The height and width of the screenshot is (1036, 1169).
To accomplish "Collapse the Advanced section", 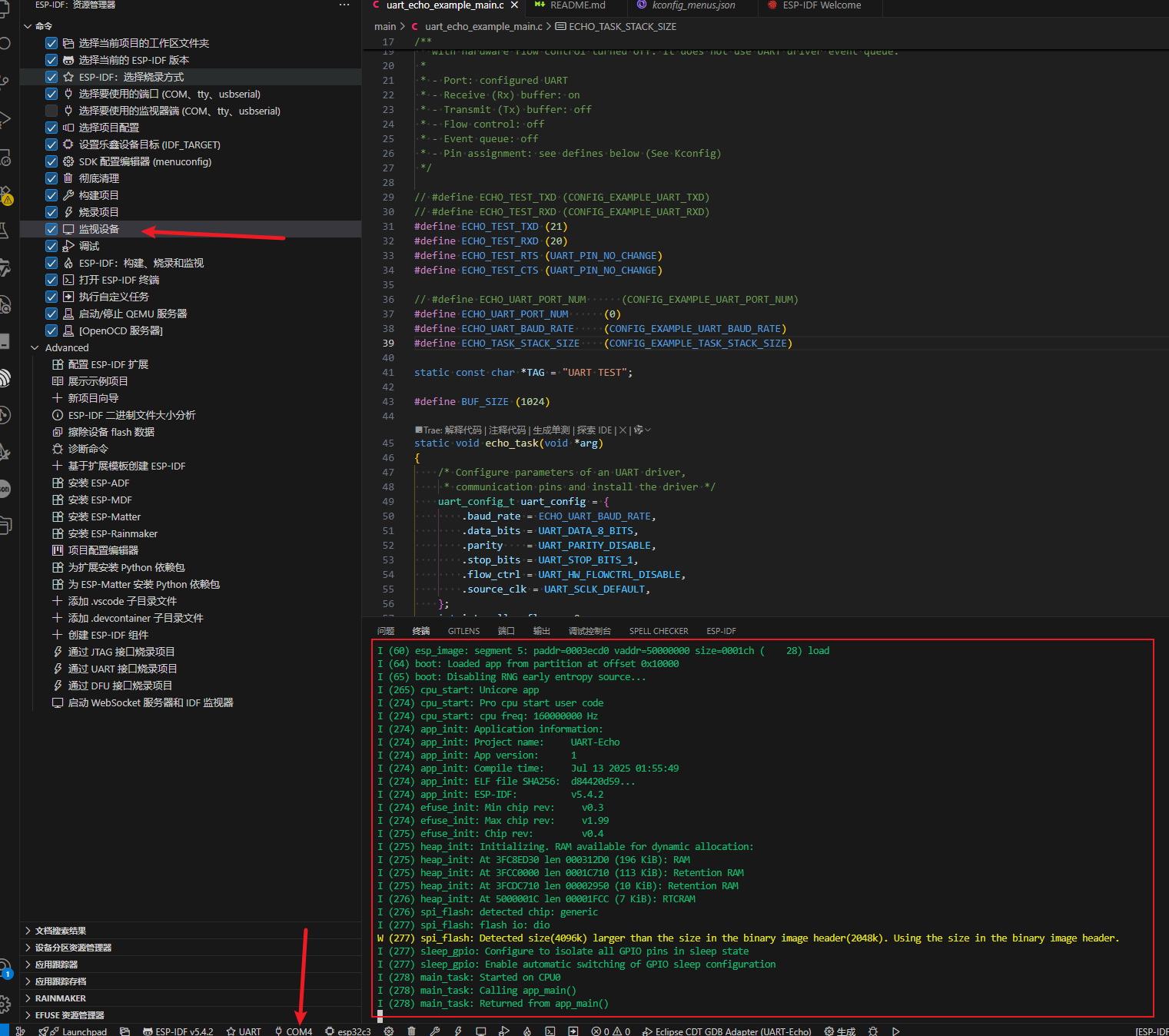I will point(35,348).
